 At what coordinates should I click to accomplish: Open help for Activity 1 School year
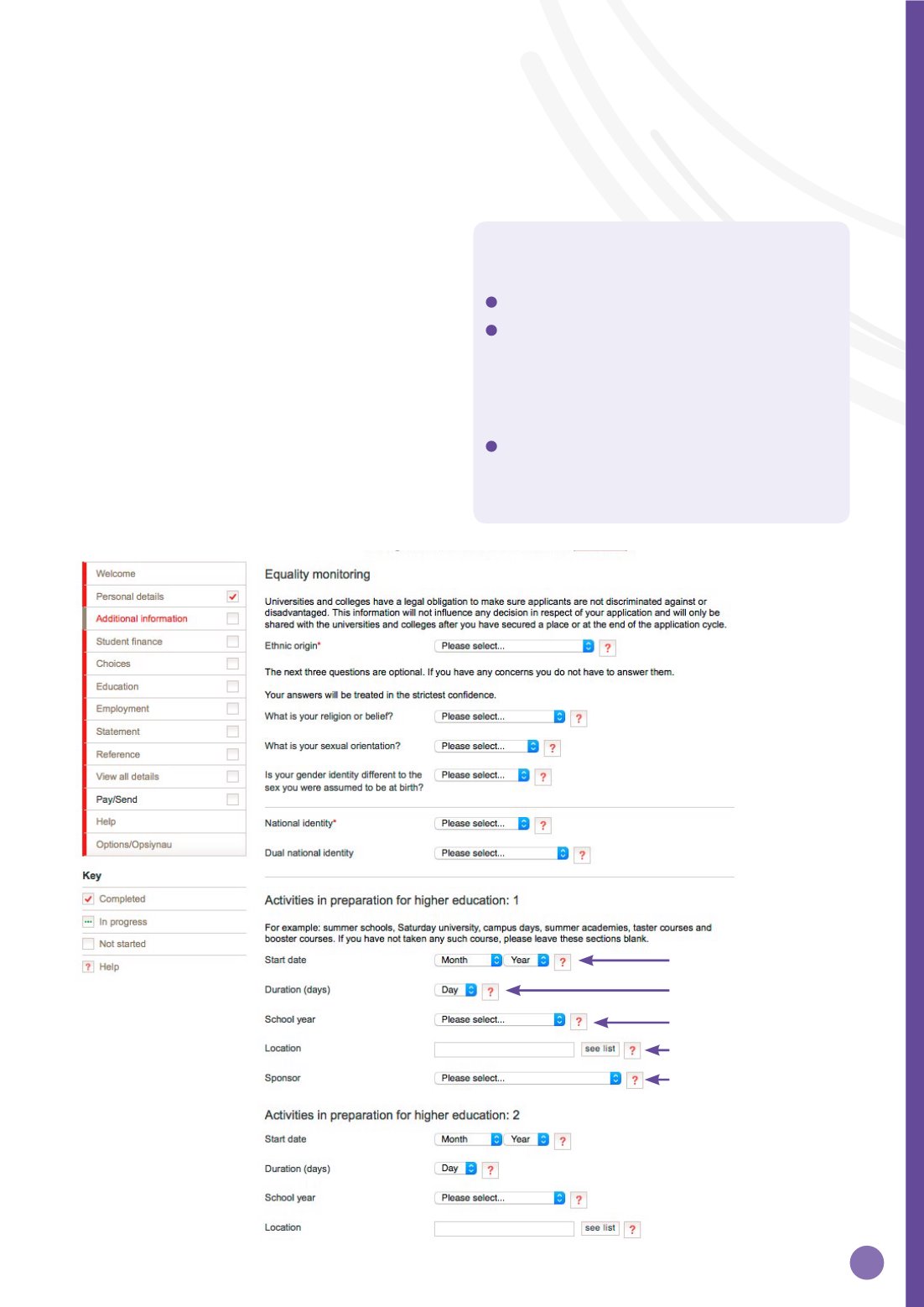pyautogui.click(x=579, y=1022)
